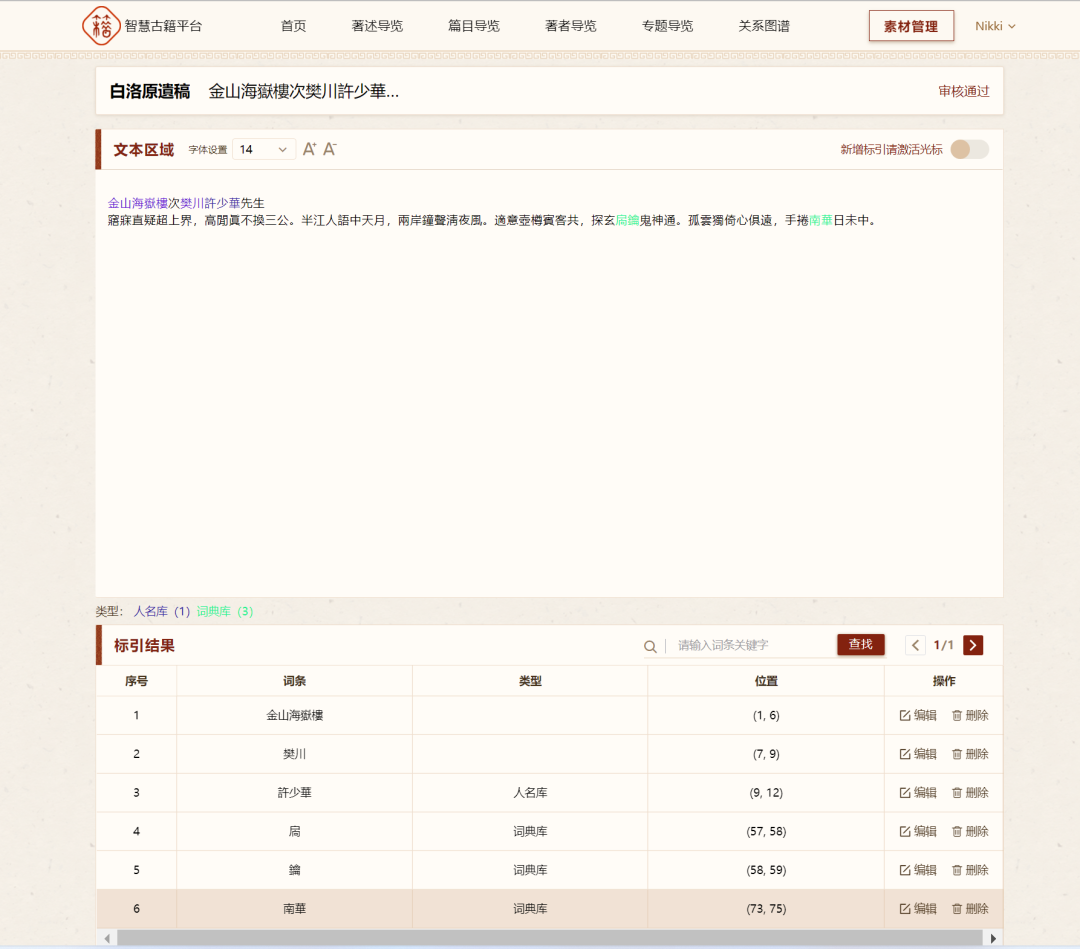Image resolution: width=1080 pixels, height=949 pixels.
Task: Click highlighted 許少華 in text
Action: click(222, 203)
